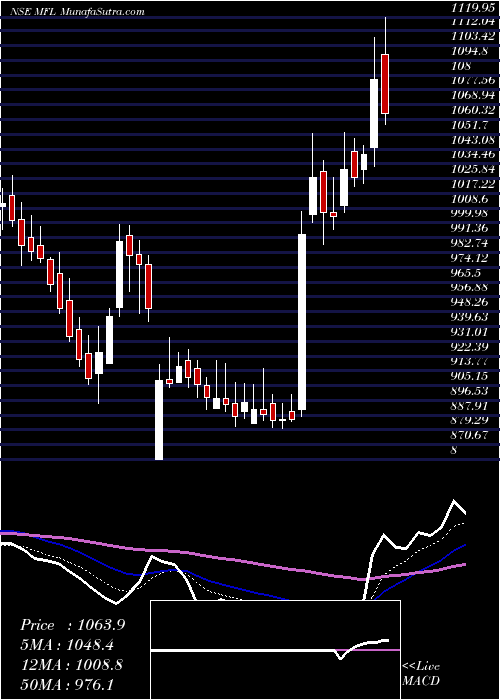Select the 965.5 price axis label
The image size is (500, 700).
pos(468,272)
